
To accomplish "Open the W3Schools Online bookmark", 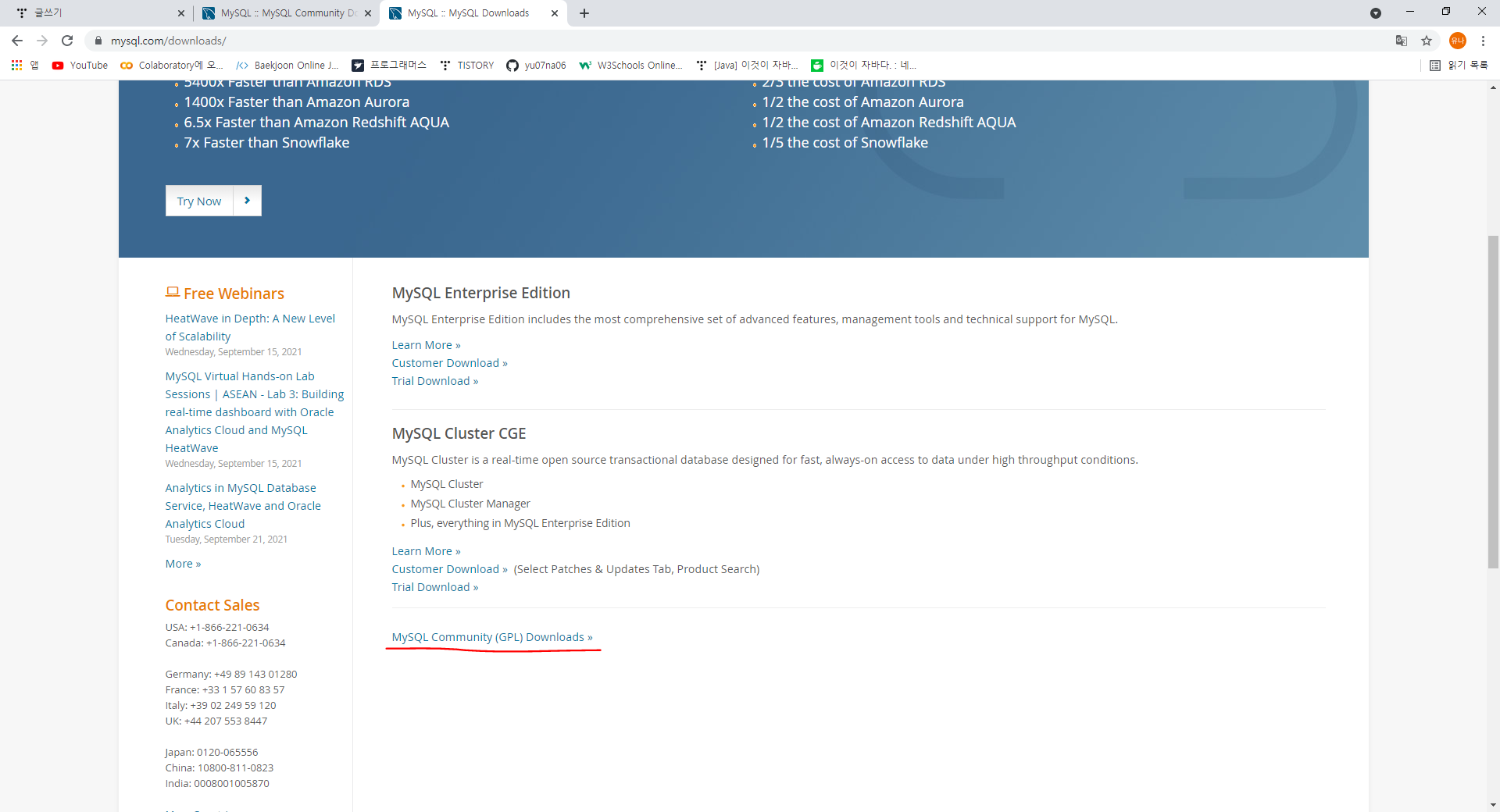I will (630, 66).
